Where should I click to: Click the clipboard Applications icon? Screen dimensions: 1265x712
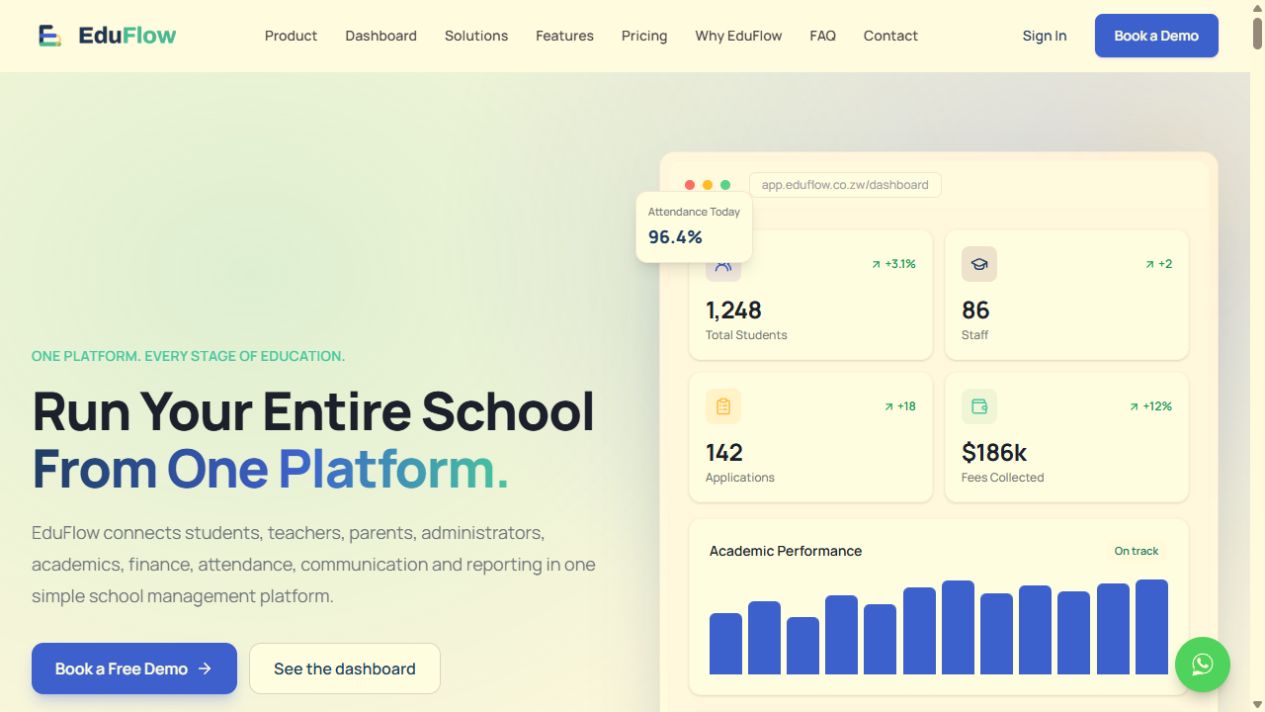tap(723, 406)
